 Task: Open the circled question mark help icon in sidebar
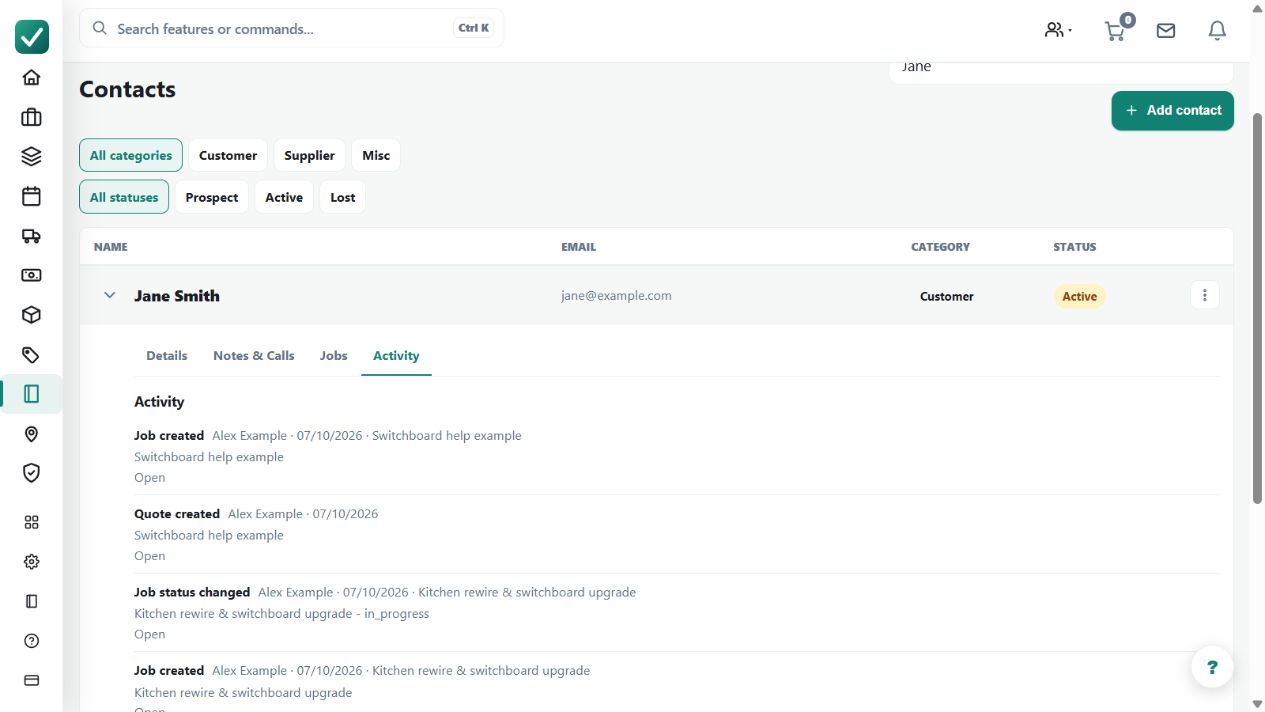(31, 641)
